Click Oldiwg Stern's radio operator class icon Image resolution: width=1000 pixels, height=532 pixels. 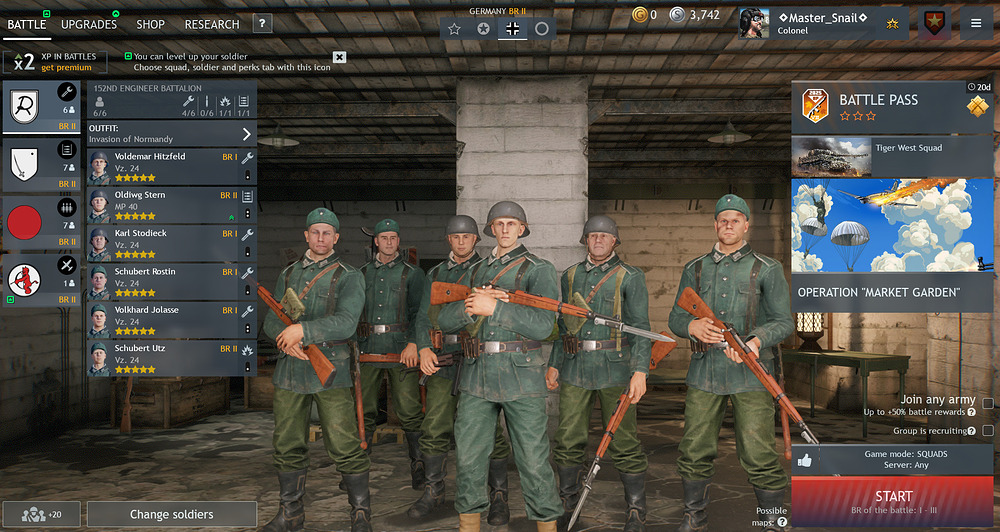pos(247,196)
